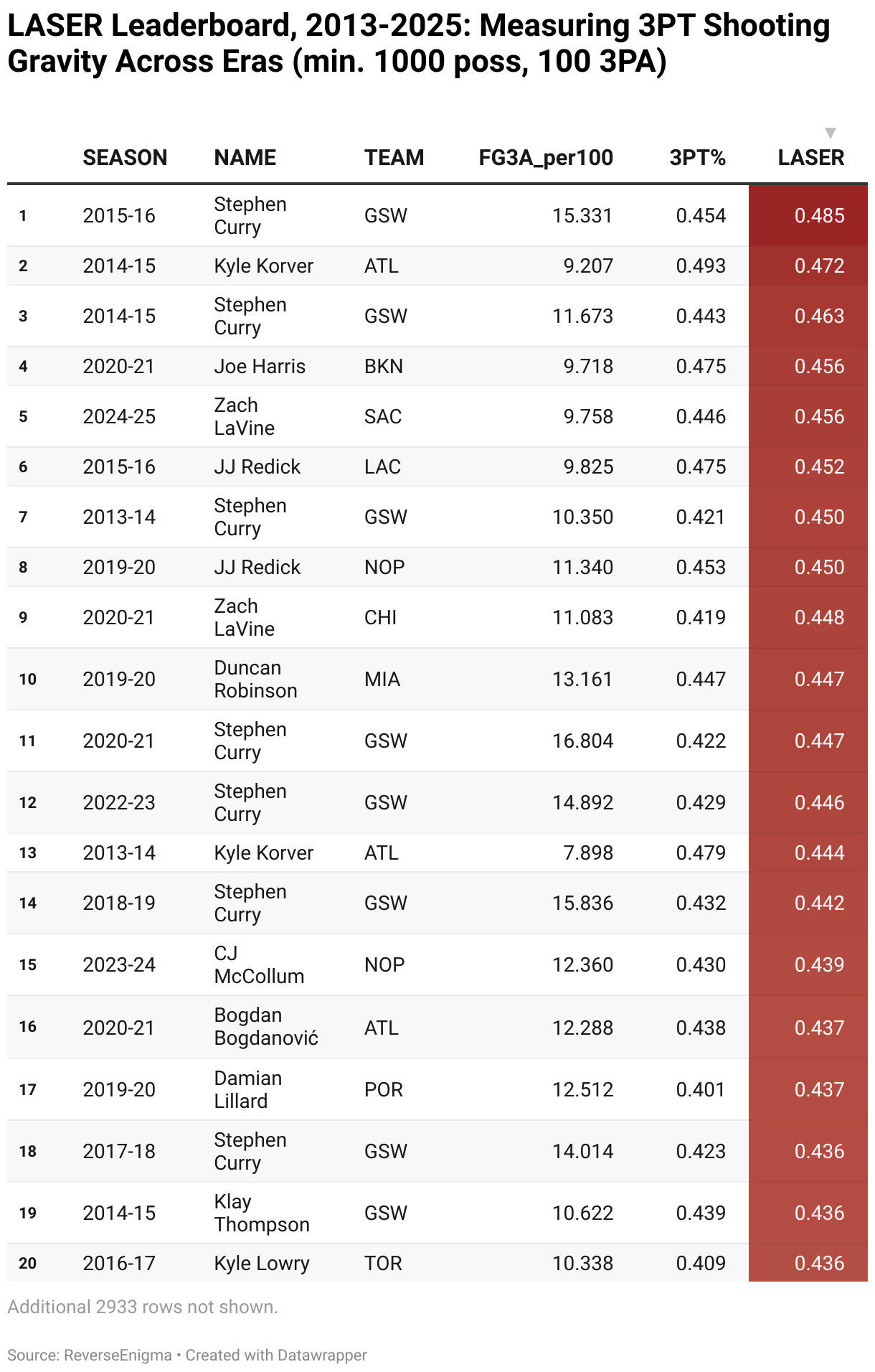Click 'Additional 2933 rows not shown' note
Image resolution: width=875 pixels, height=1372 pixels.
[x=143, y=1307]
